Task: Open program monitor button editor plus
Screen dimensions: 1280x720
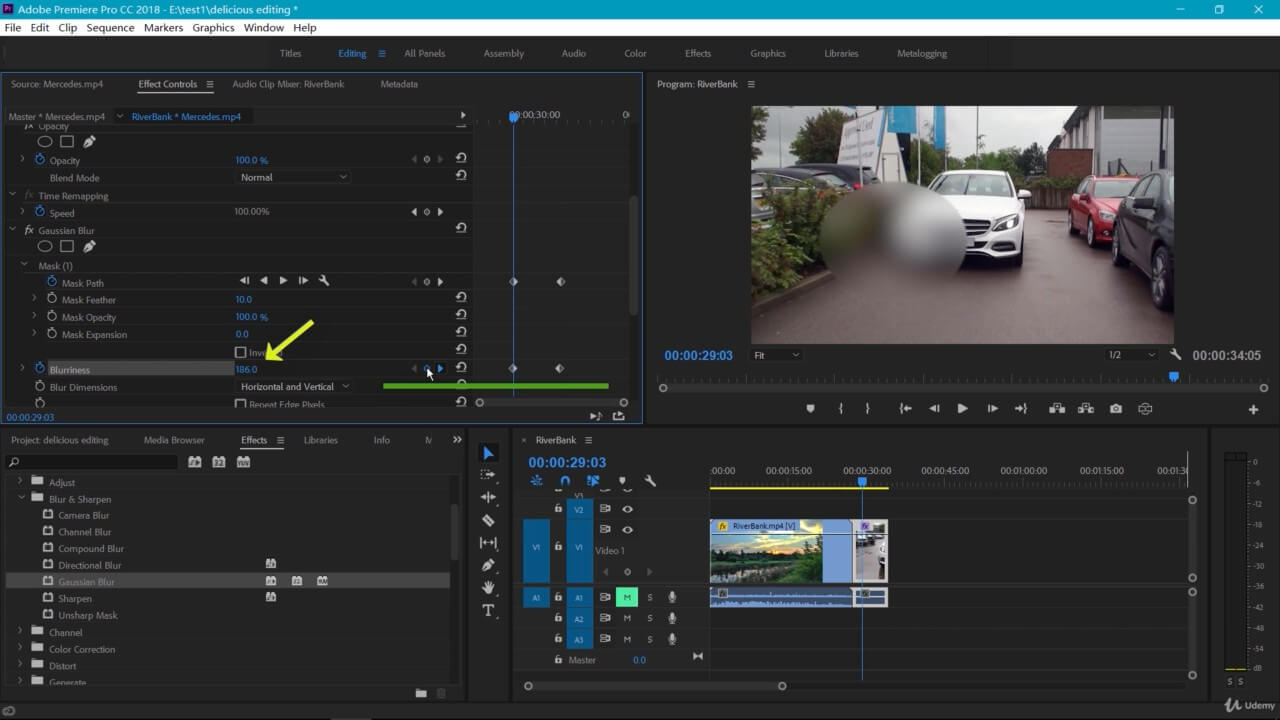Action: coord(1253,409)
